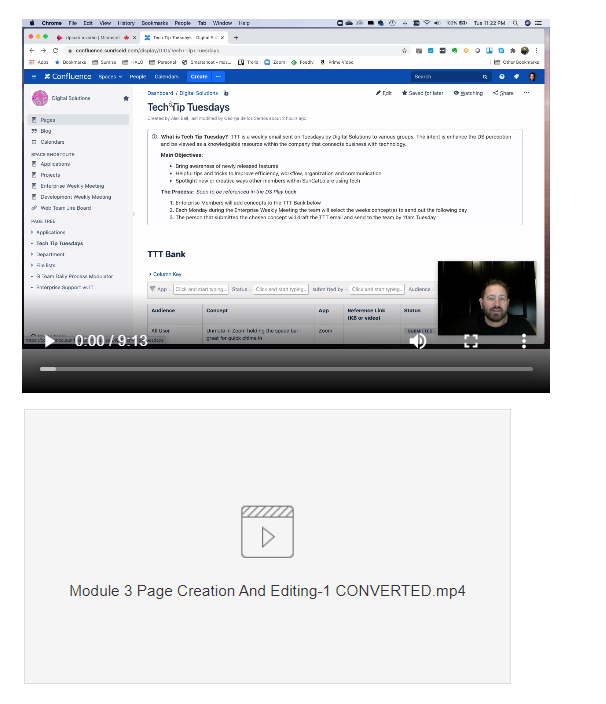Click the Confluence Search field

click(x=451, y=77)
